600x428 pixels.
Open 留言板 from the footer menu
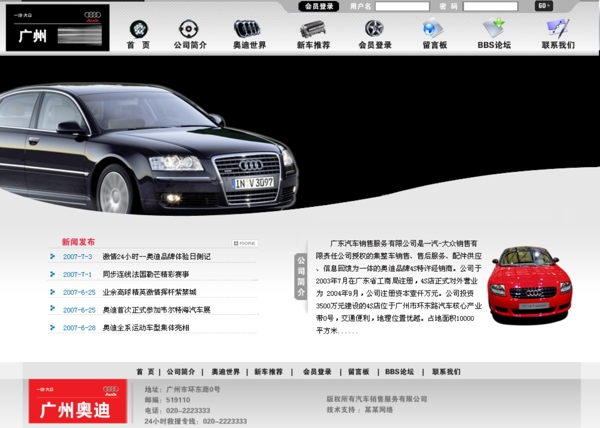tap(359, 372)
